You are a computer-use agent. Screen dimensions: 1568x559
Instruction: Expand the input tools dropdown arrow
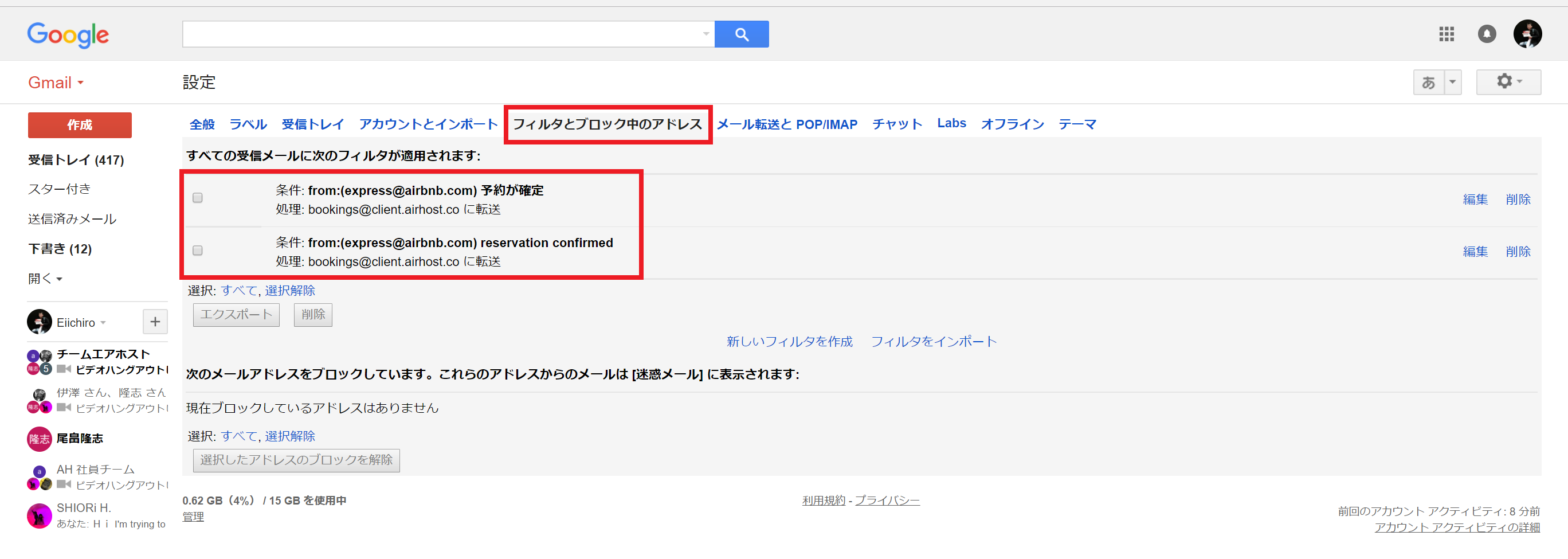1452,82
